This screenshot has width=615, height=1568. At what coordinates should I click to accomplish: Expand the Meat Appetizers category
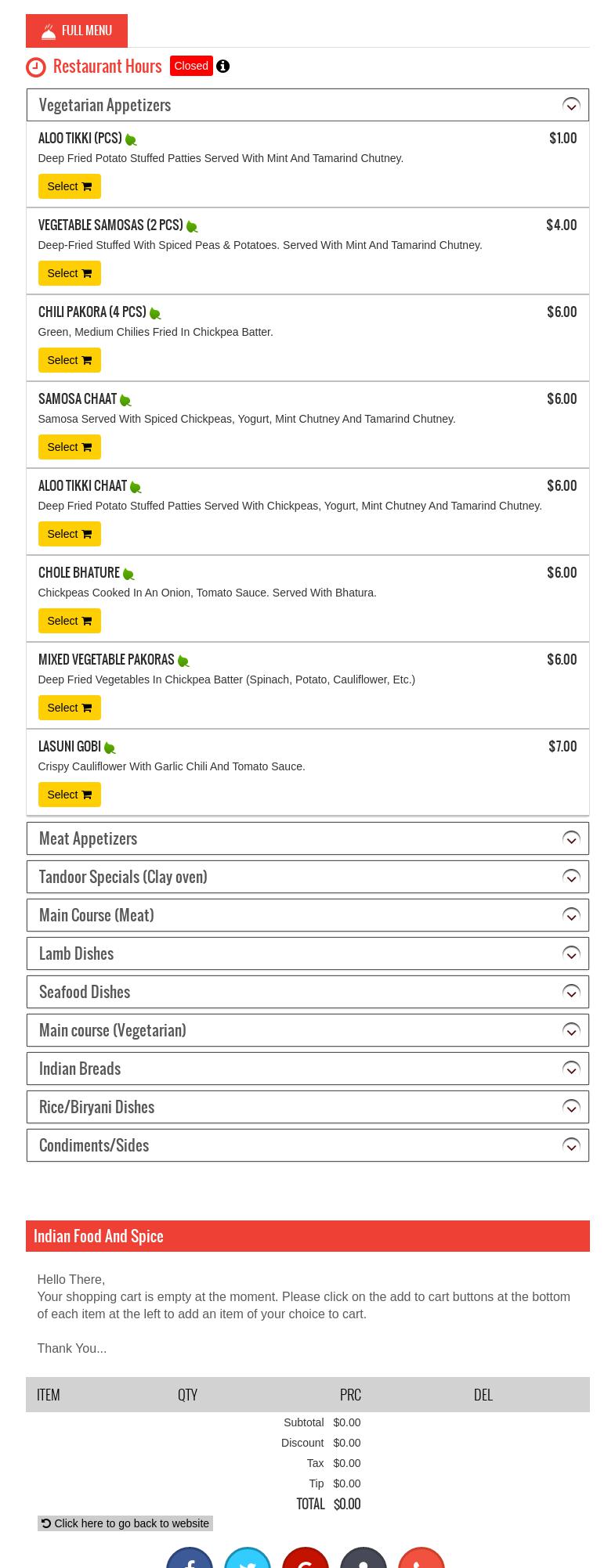[x=571, y=838]
